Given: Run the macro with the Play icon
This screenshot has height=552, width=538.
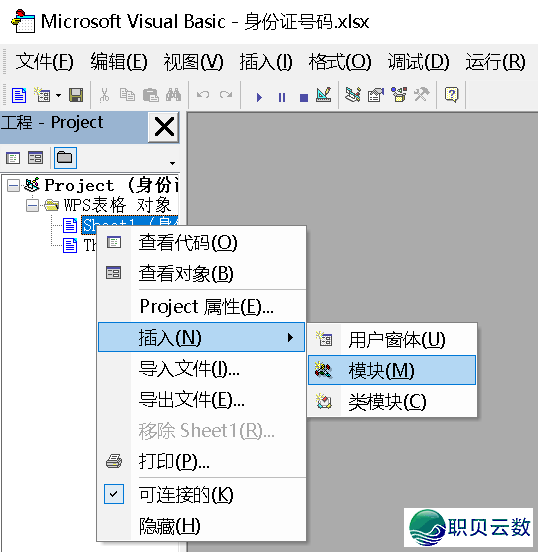Looking at the screenshot, I should click(x=259, y=98).
